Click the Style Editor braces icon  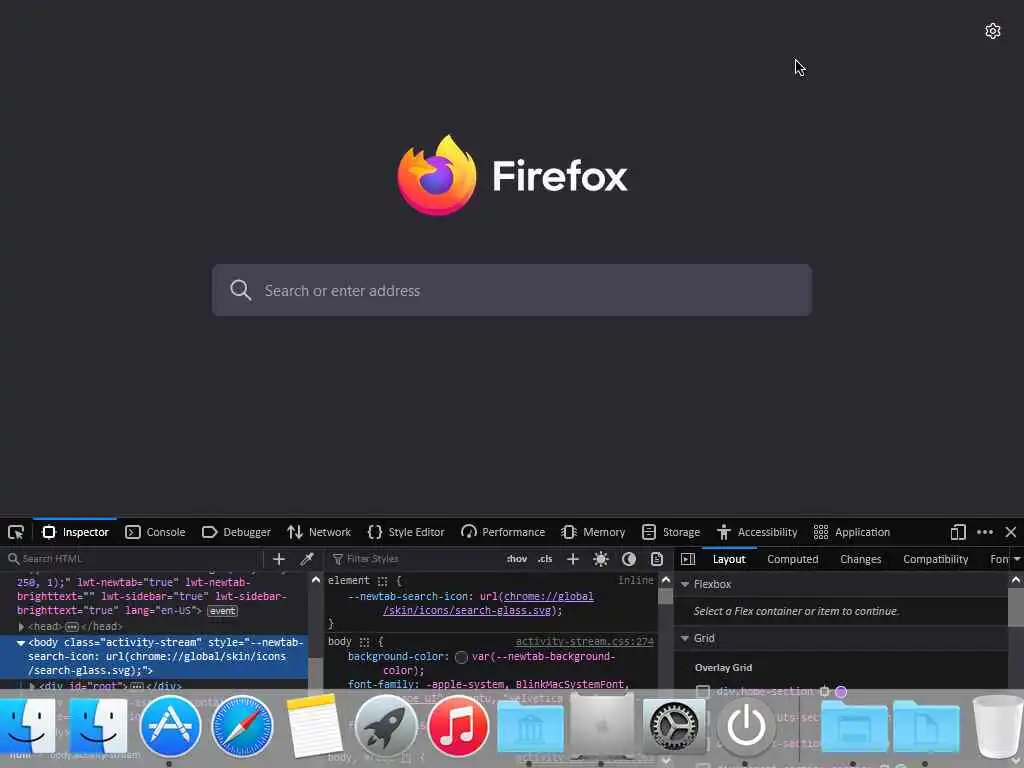click(x=375, y=532)
